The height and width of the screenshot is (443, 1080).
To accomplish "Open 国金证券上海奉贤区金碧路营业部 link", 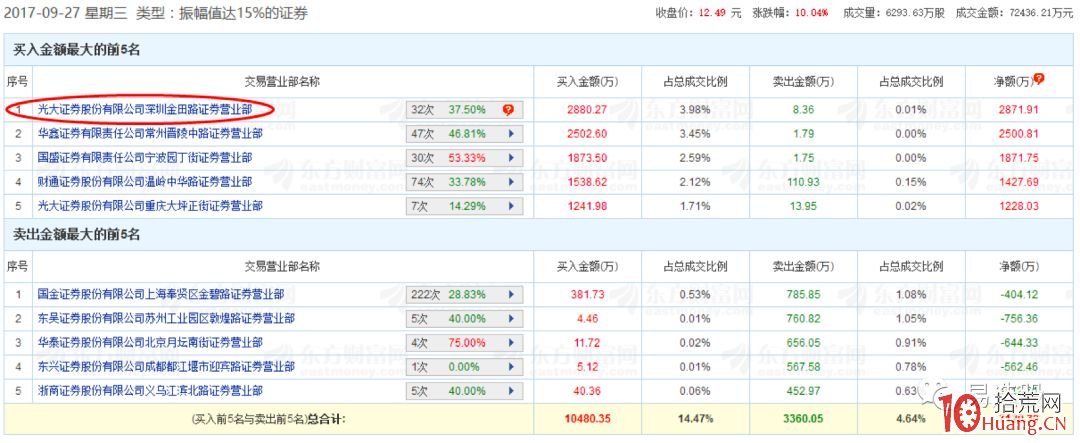I will click(x=160, y=295).
